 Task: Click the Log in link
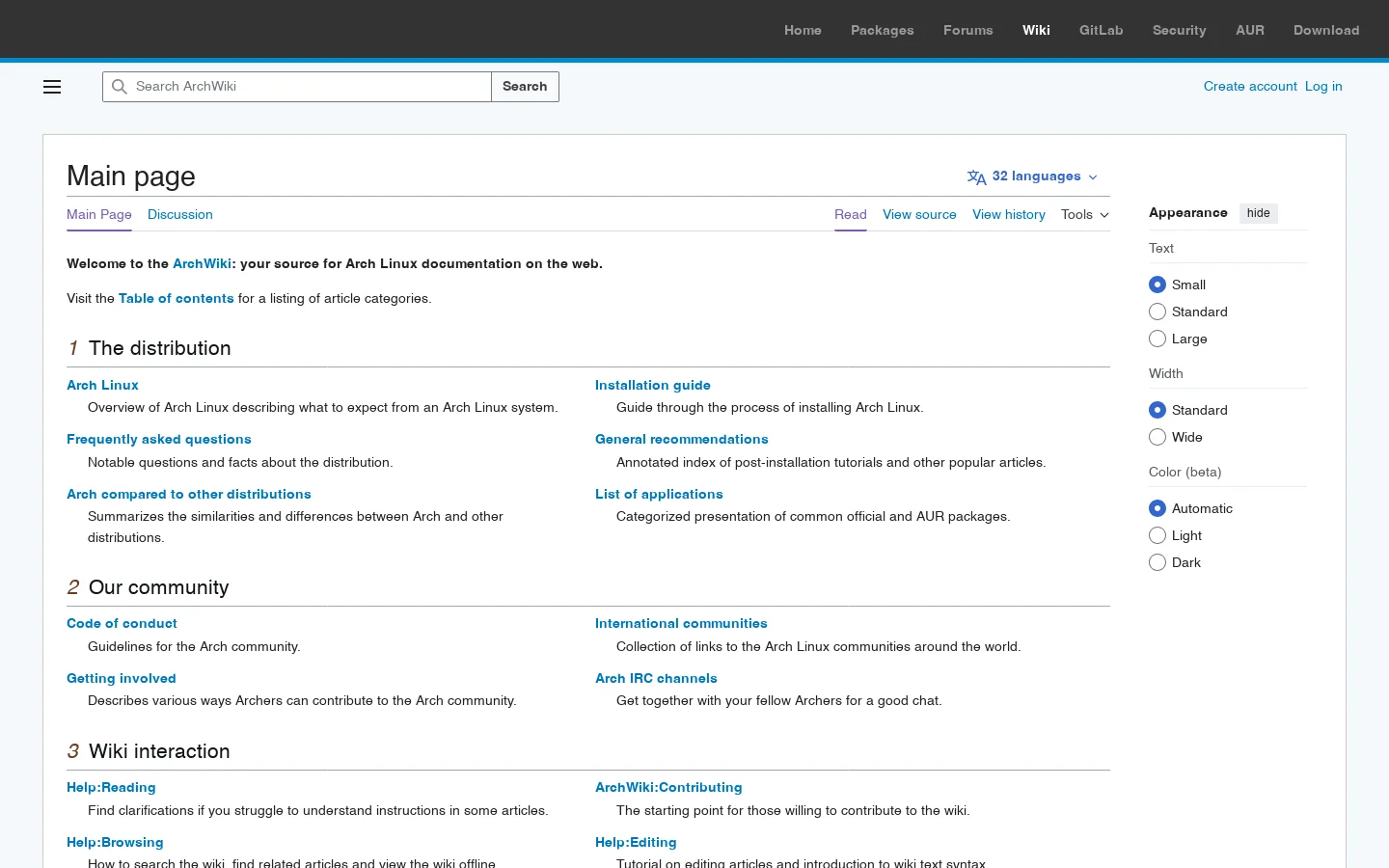coord(1323,86)
